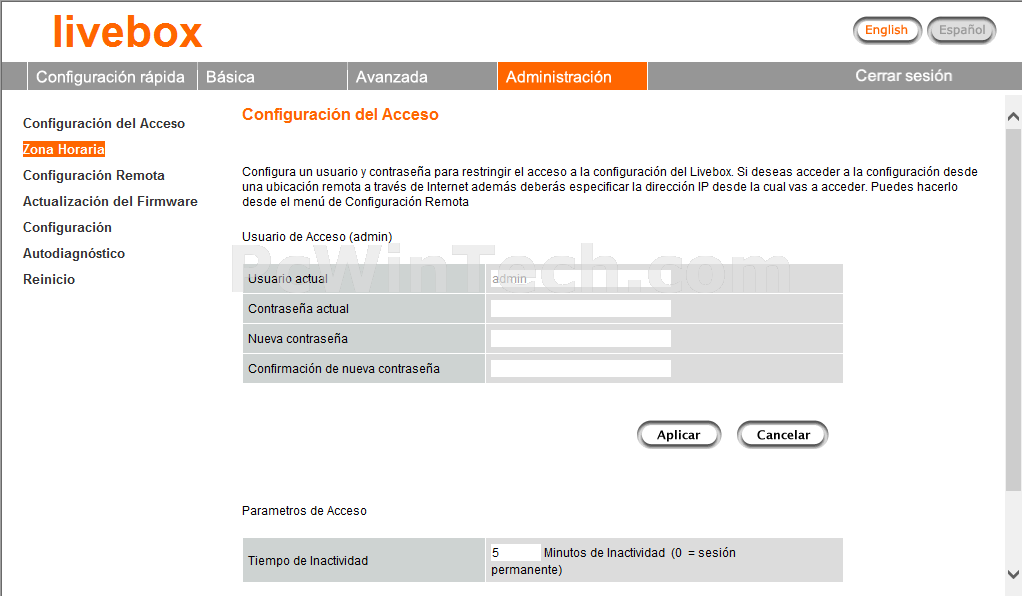Click the scrollbar down arrow

tap(1013, 574)
